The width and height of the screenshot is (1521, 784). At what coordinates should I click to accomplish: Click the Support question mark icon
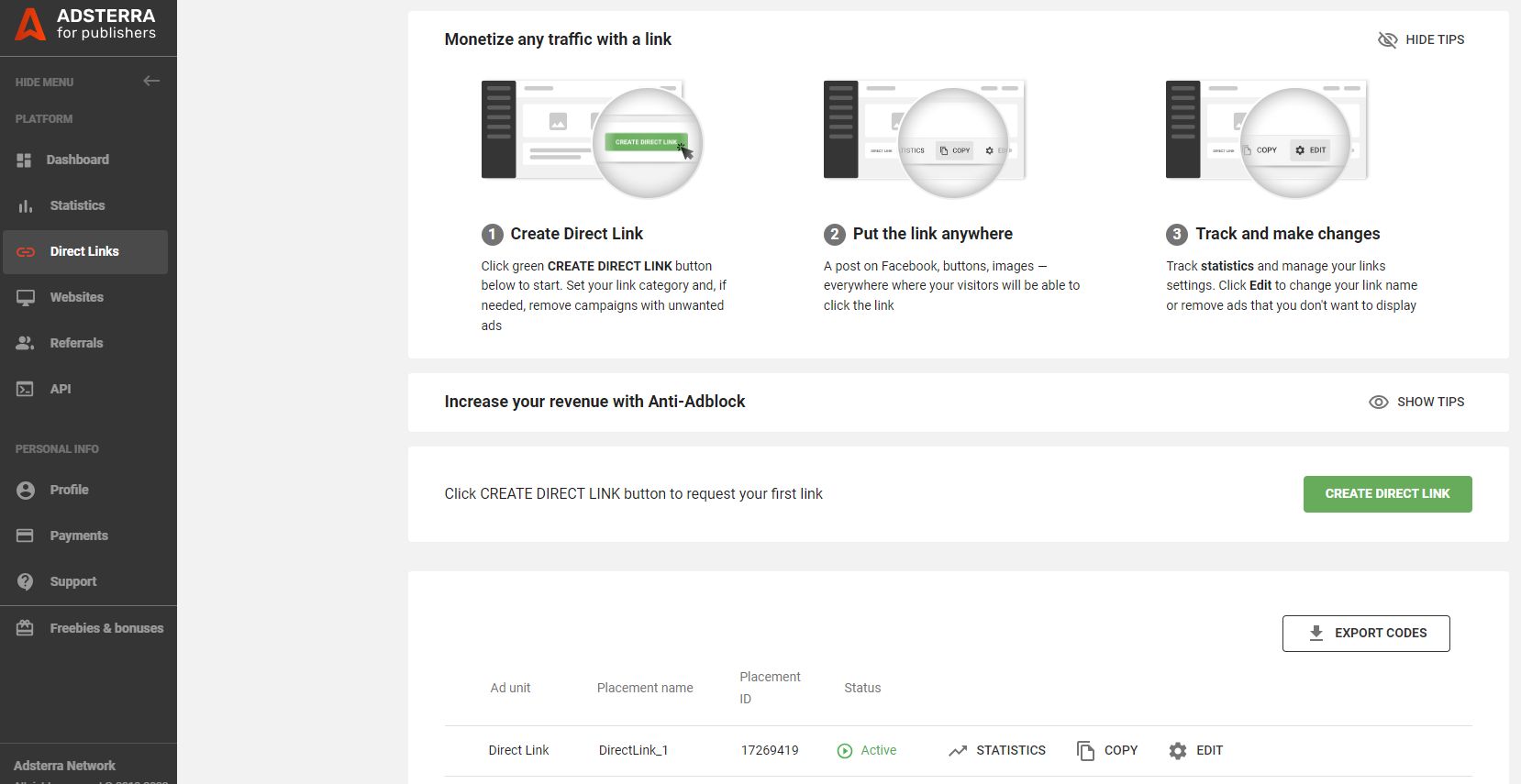26,581
